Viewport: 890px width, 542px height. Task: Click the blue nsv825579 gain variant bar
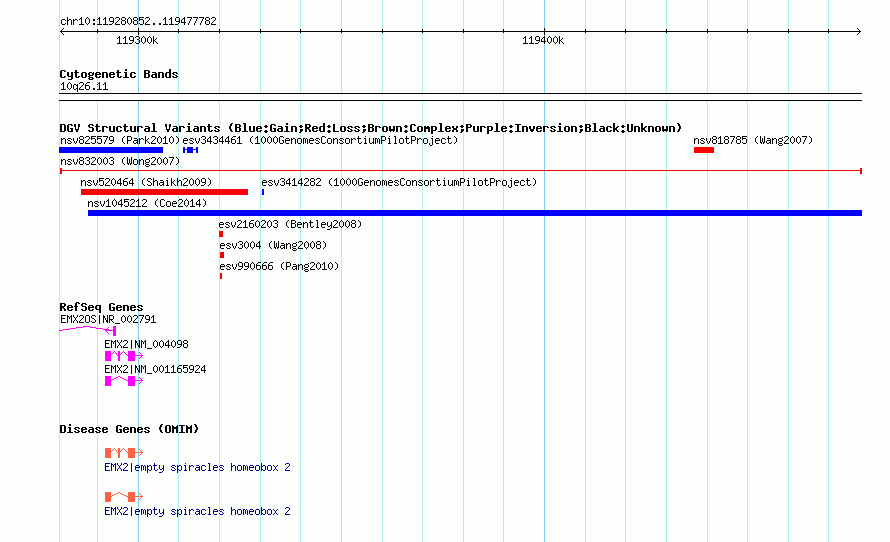111,150
